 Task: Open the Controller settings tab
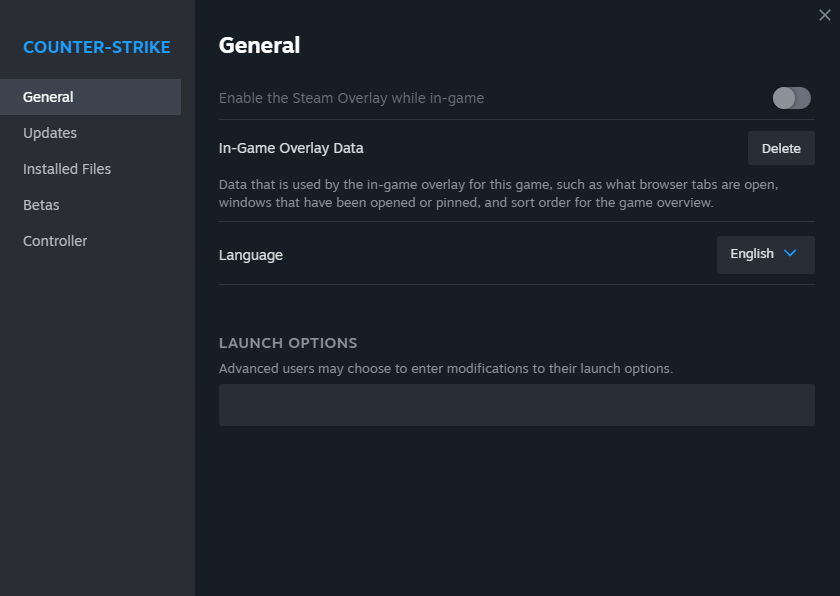pyautogui.click(x=55, y=241)
